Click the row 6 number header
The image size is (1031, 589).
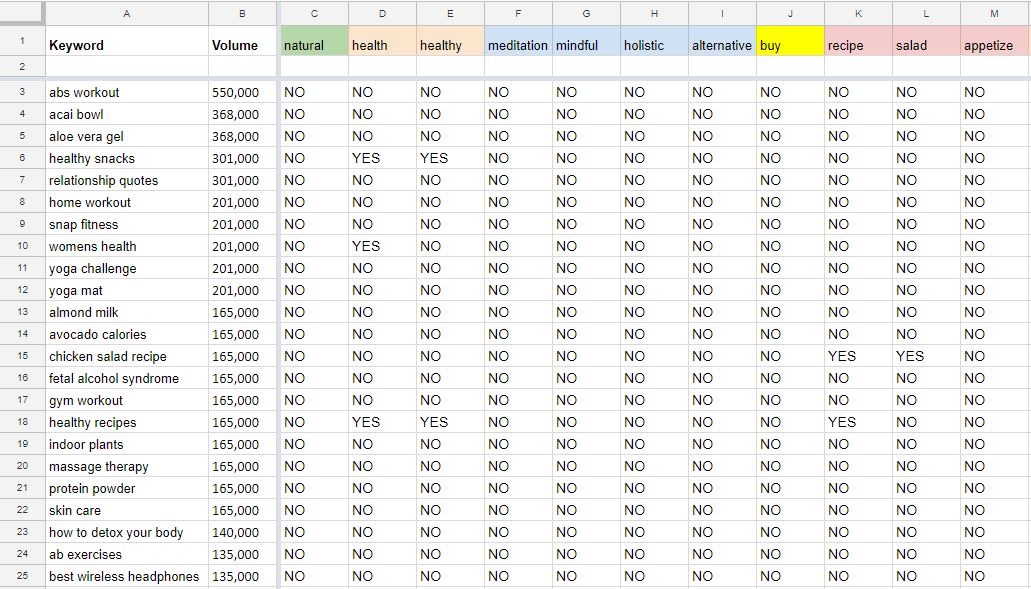click(22, 158)
